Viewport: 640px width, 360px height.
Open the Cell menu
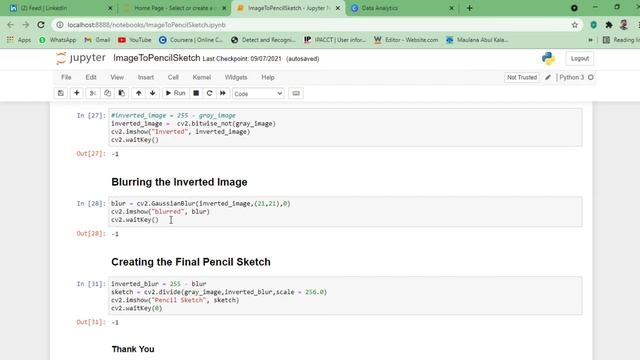[x=173, y=78]
